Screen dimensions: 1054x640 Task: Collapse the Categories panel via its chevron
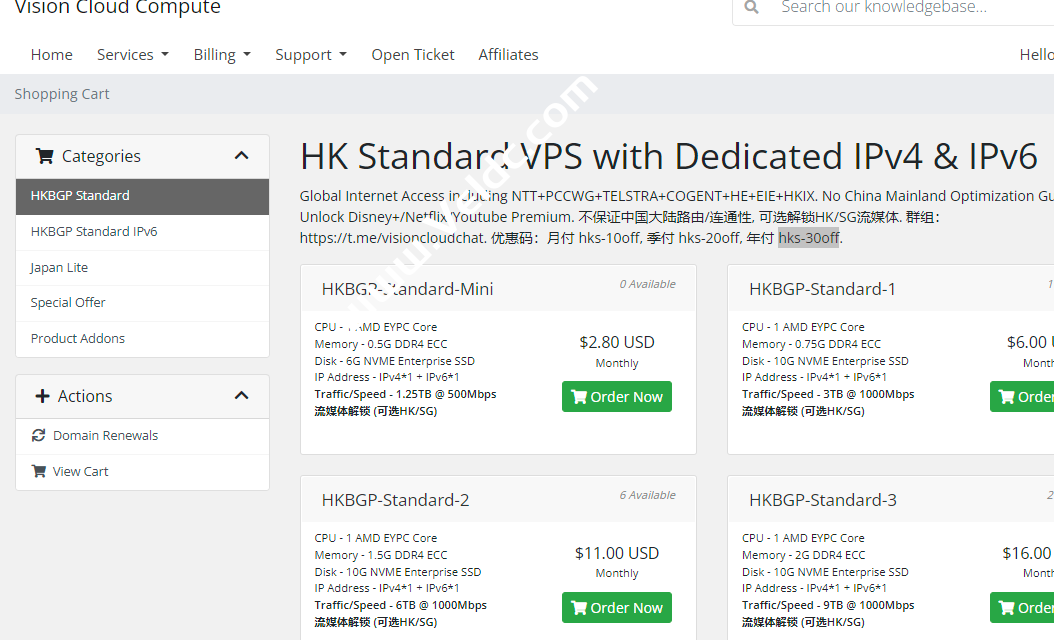[x=241, y=156]
